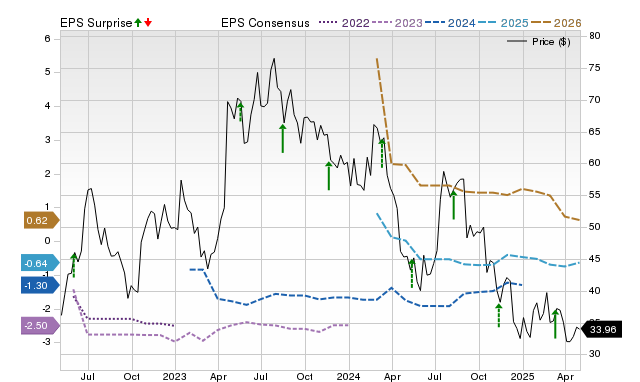640x382 pixels.
Task: Click the Price ($) legend label
Action: (x=551, y=42)
